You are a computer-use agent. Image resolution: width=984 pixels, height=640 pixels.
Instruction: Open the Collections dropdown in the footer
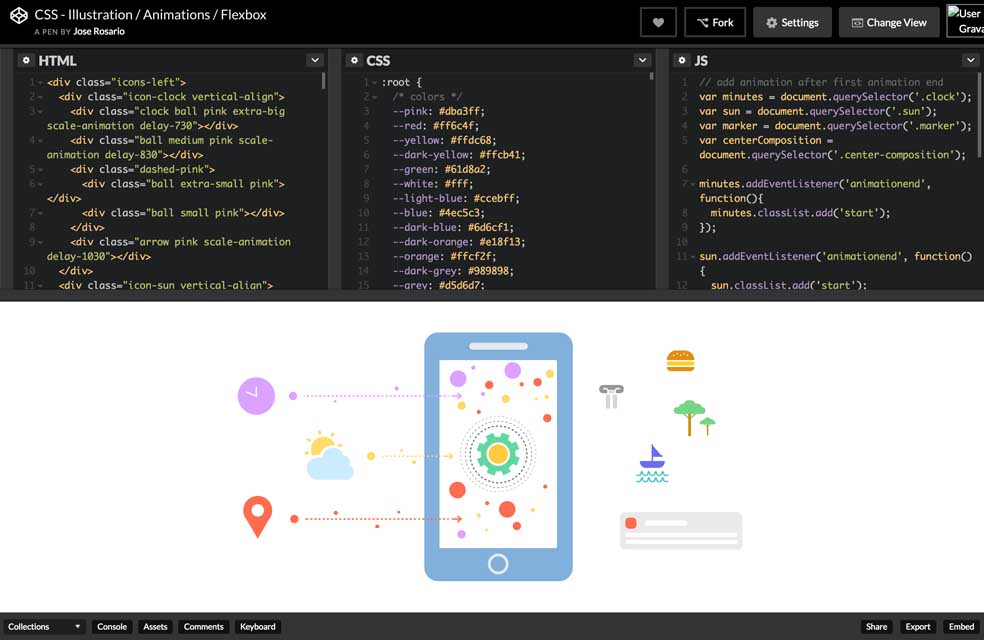tap(43, 627)
